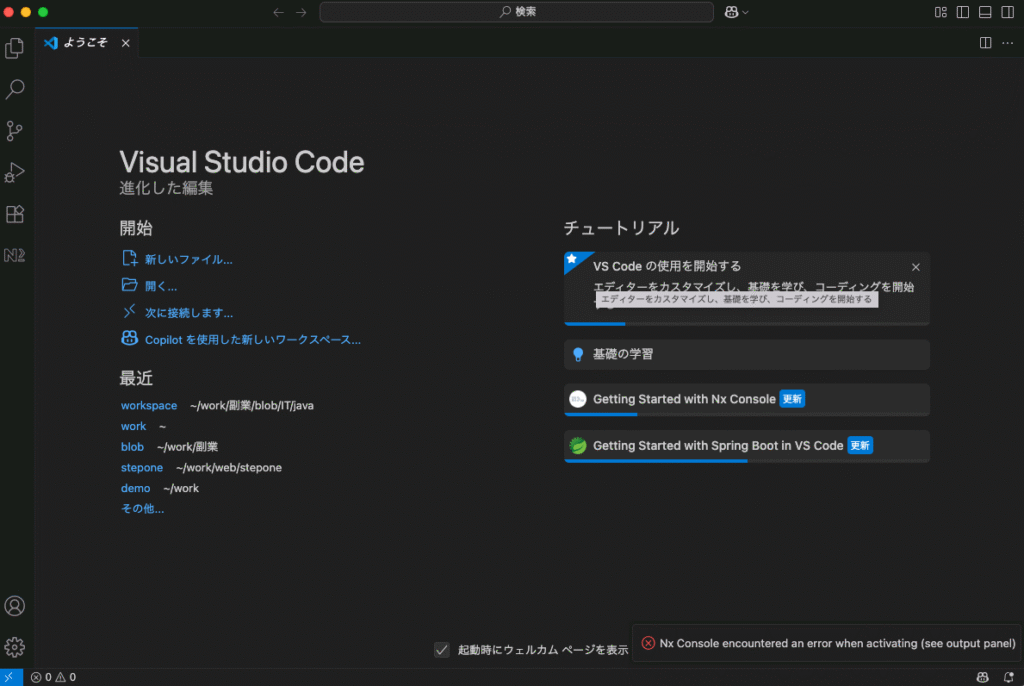This screenshot has height=686, width=1024.
Task: Go forward with the right arrow
Action: tap(301, 12)
